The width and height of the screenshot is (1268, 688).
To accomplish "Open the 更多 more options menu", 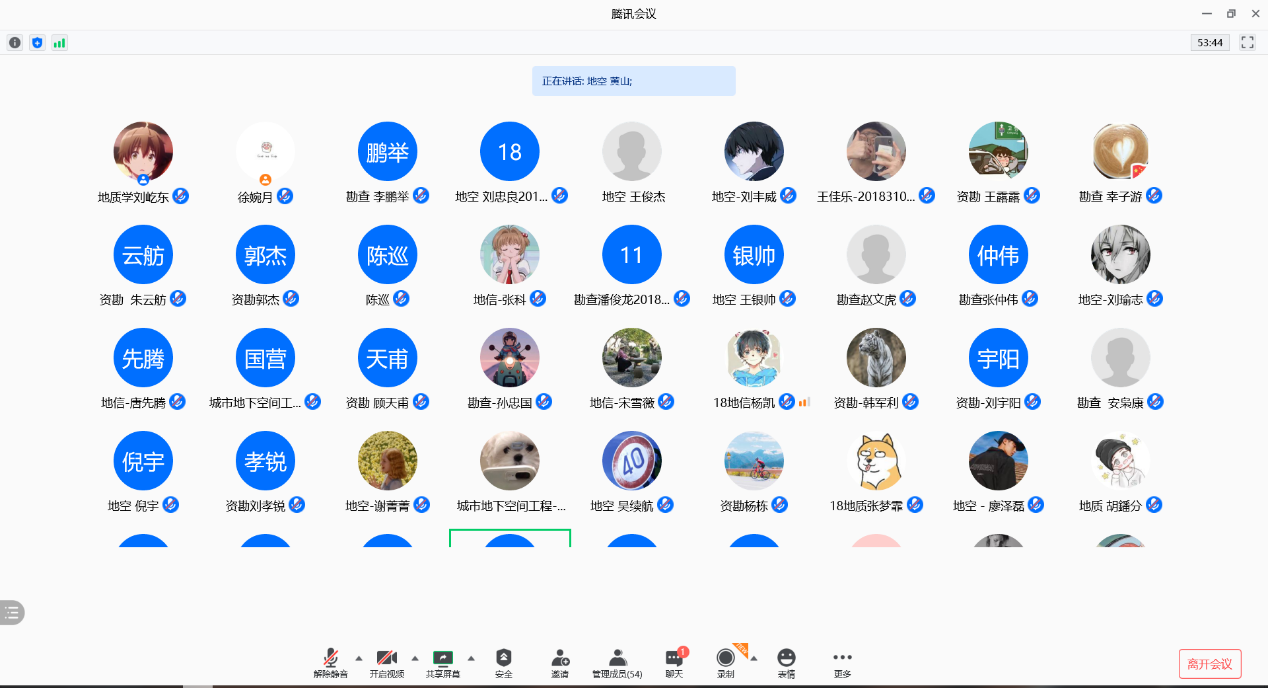I will (x=842, y=662).
